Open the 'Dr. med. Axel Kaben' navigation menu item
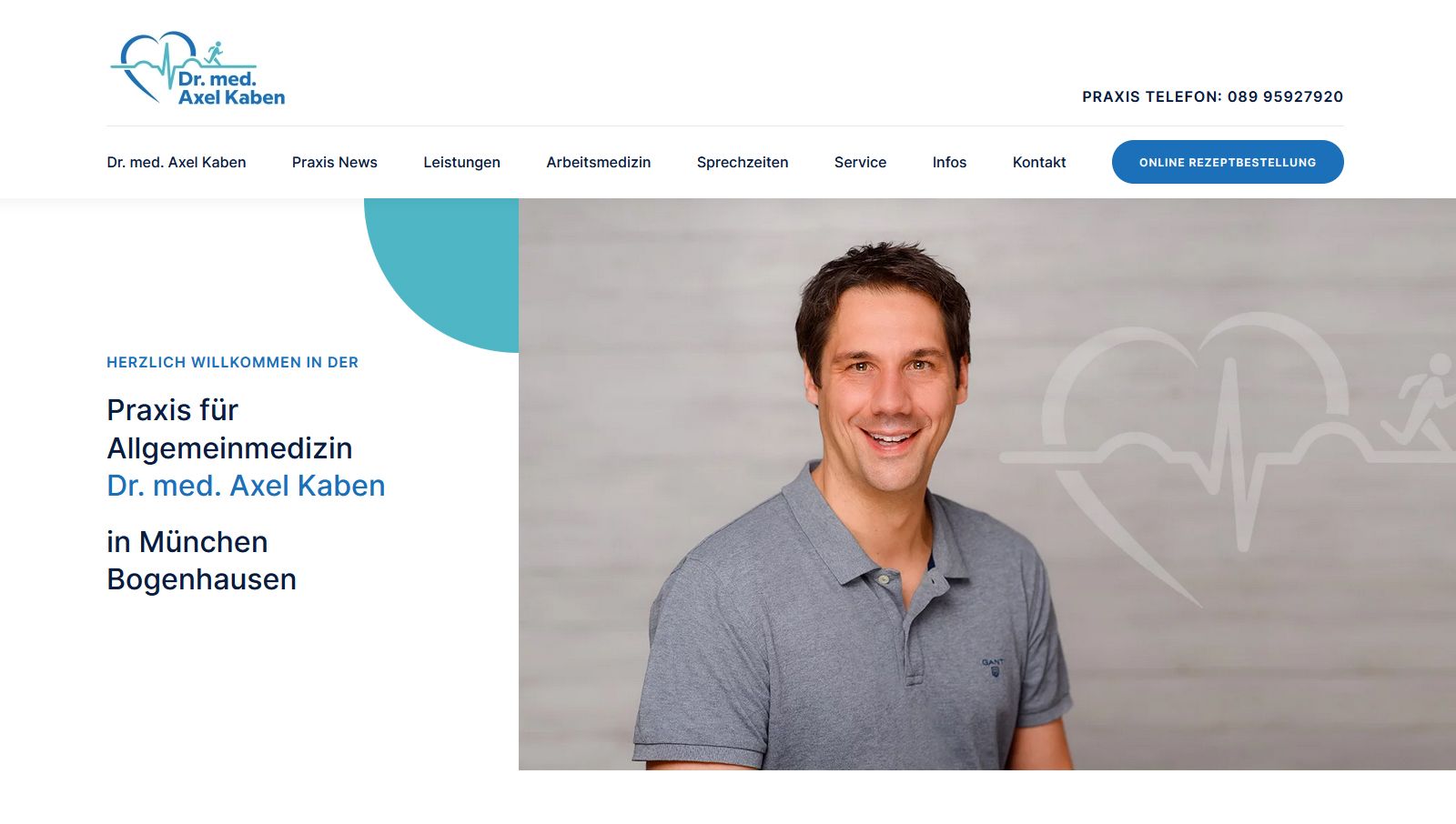The width and height of the screenshot is (1456, 824). (177, 162)
